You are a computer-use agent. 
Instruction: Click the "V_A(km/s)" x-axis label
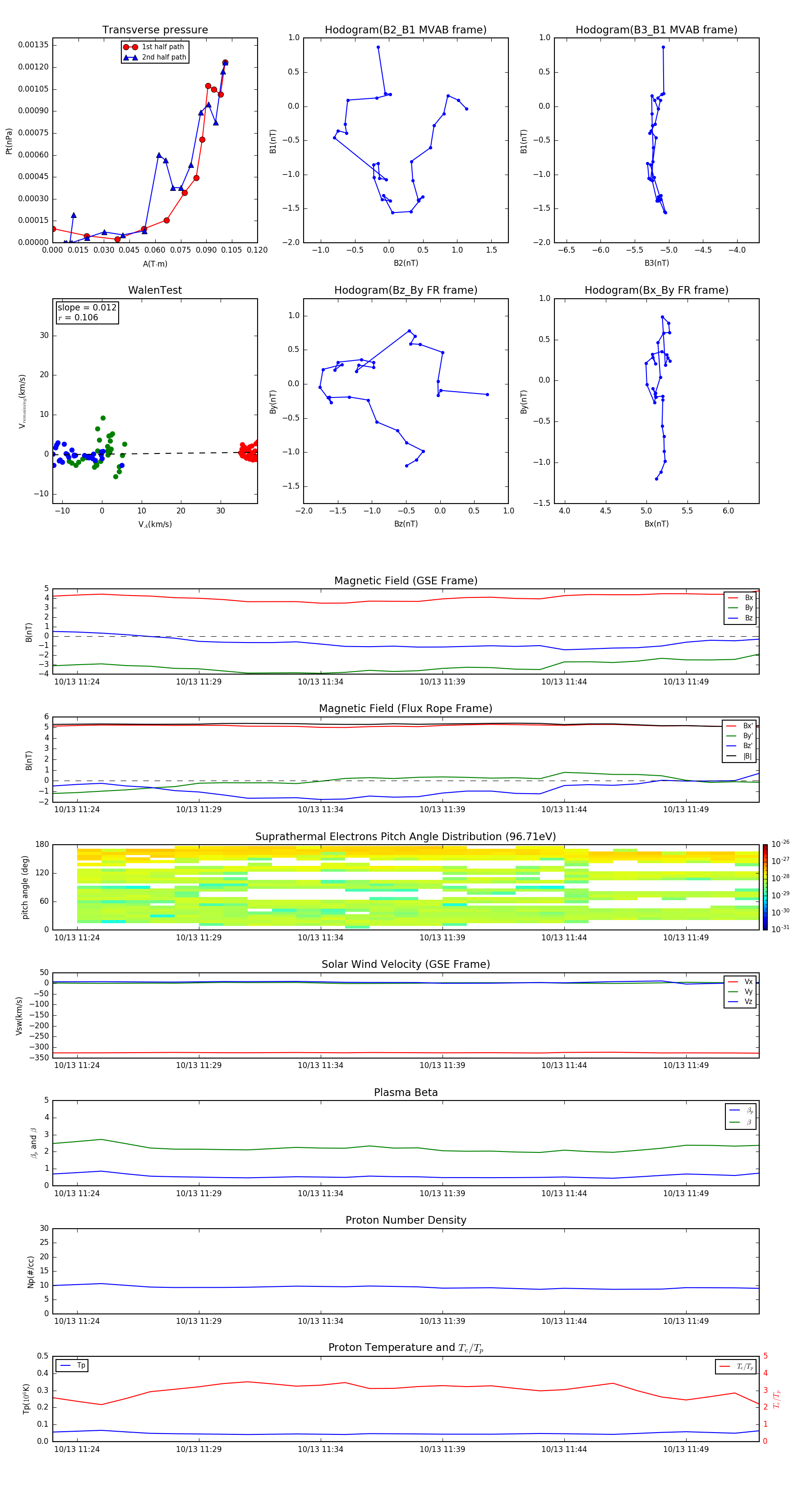point(155,524)
